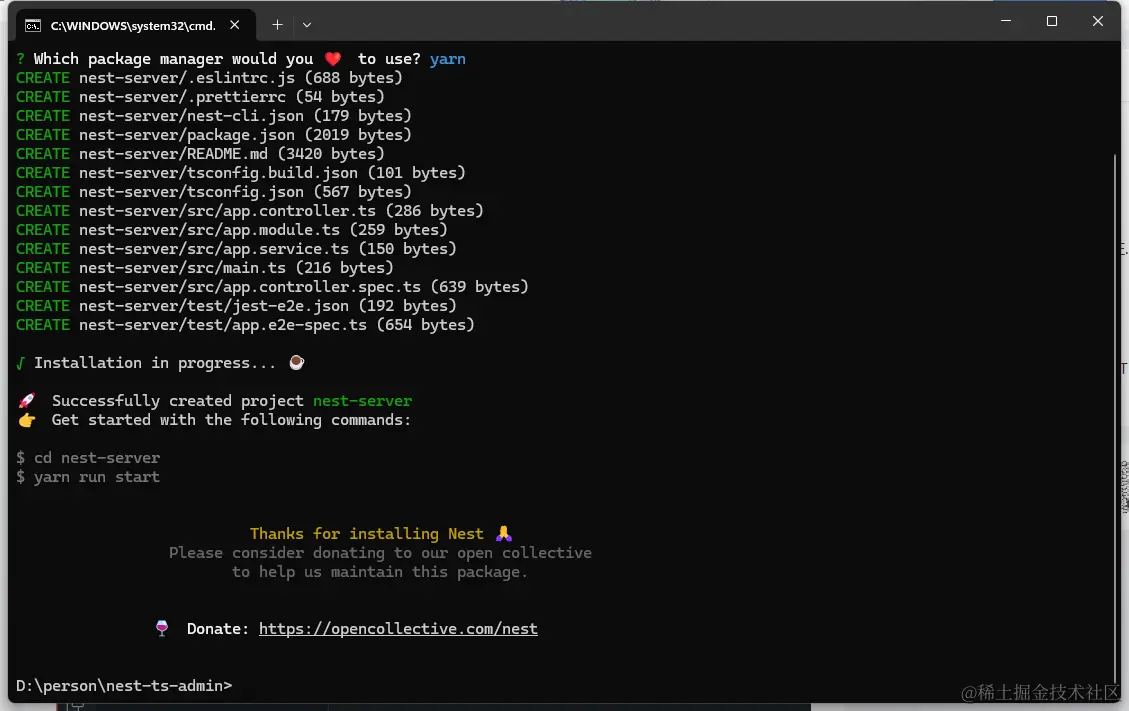
Task: Click the praying hands emoji
Action: click(503, 534)
